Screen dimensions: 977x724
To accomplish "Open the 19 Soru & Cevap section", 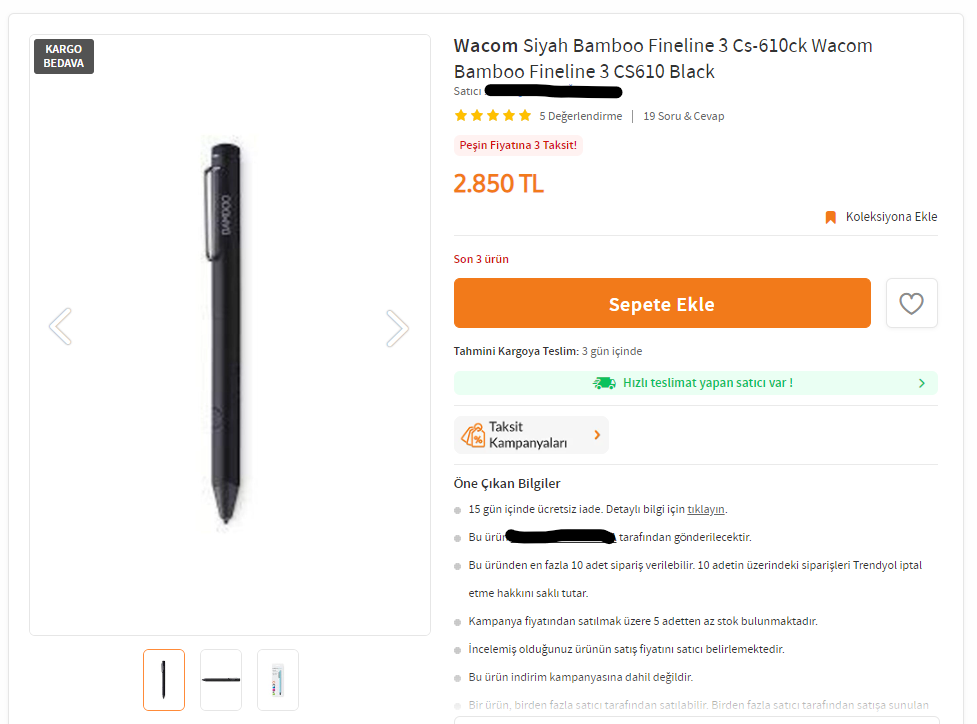I will [684, 116].
